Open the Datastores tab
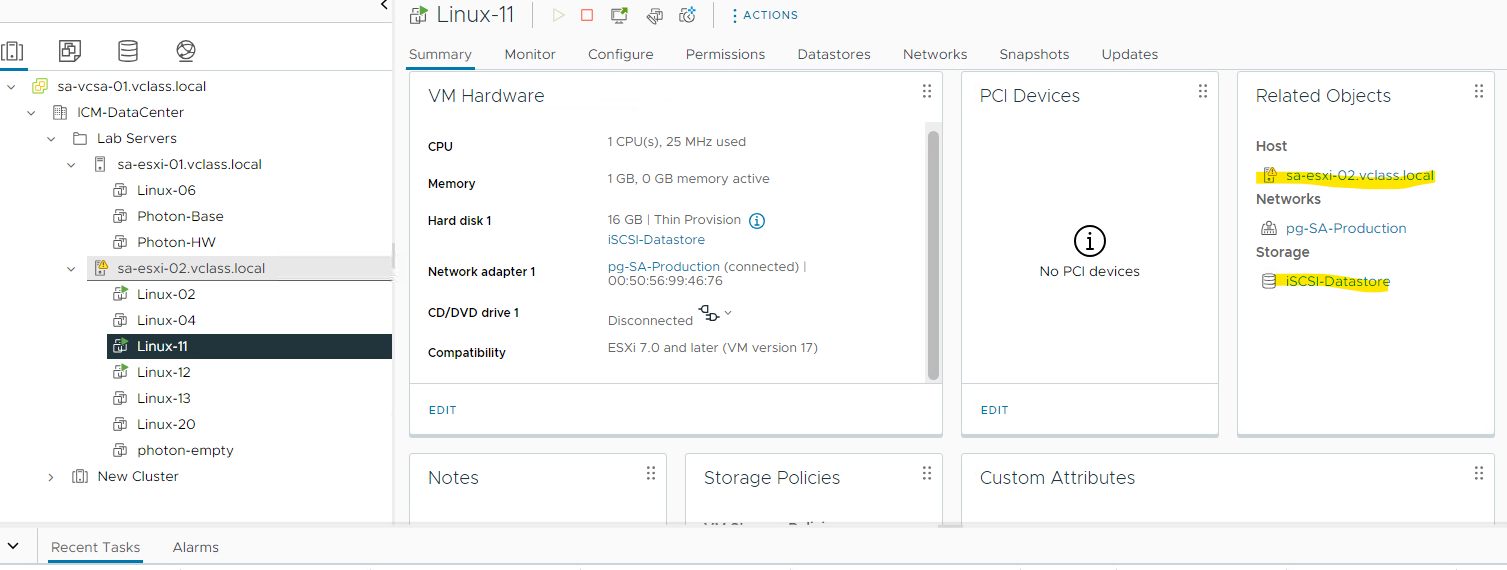Screen dimensions: 1507x570 tap(834, 55)
